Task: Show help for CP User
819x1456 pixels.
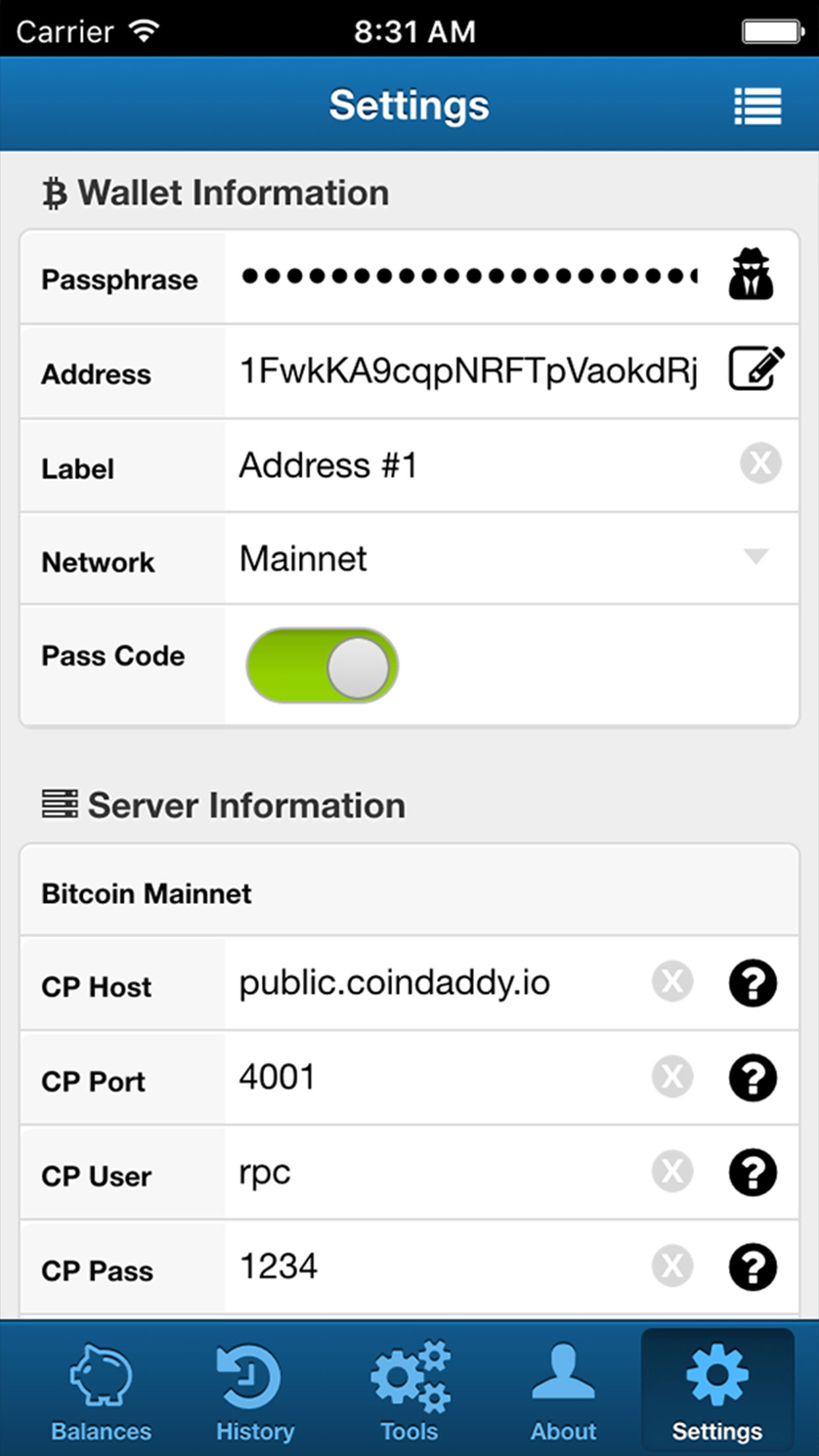Action: (x=752, y=1172)
